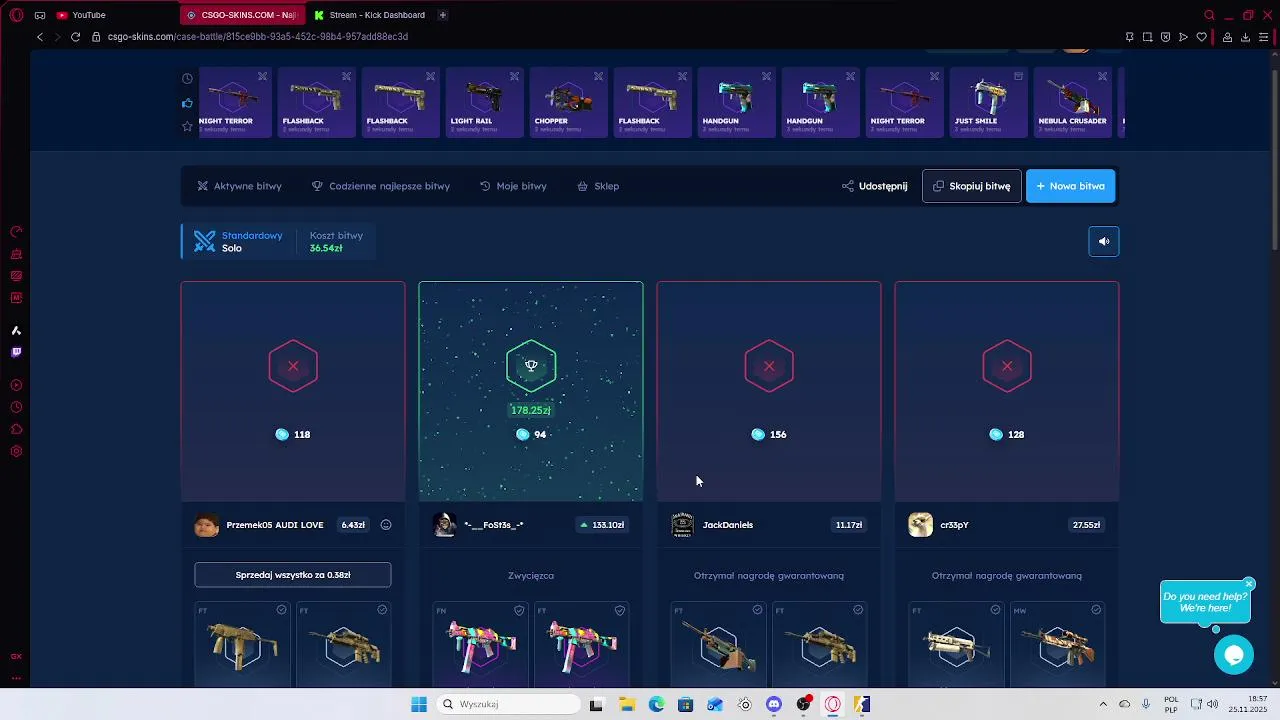Image resolution: width=1280 pixels, height=720 pixels.
Task: Open Opera main menu logo
Action: [x=16, y=15]
